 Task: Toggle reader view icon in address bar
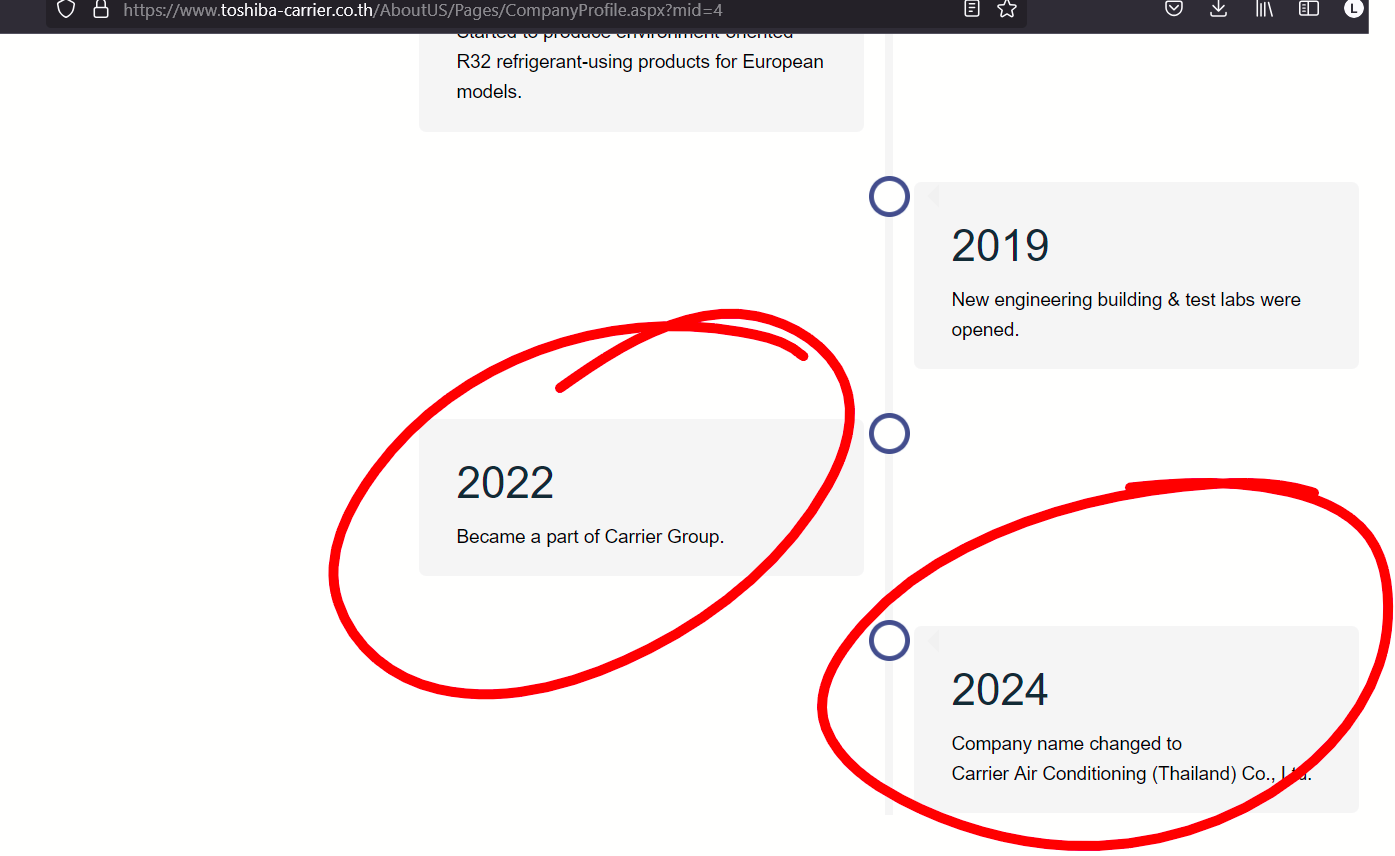tap(971, 9)
